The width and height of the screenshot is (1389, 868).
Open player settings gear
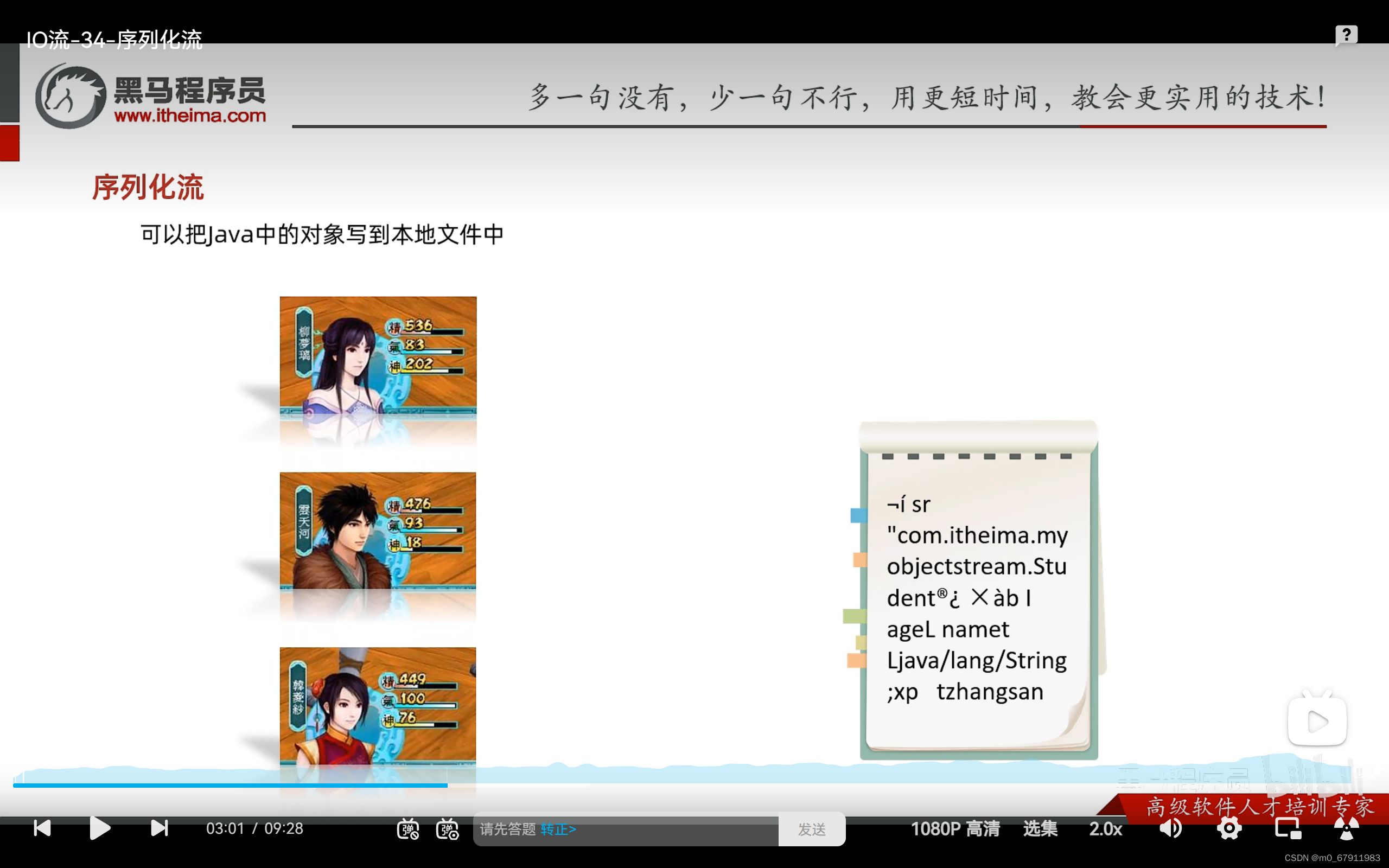[x=1229, y=828]
